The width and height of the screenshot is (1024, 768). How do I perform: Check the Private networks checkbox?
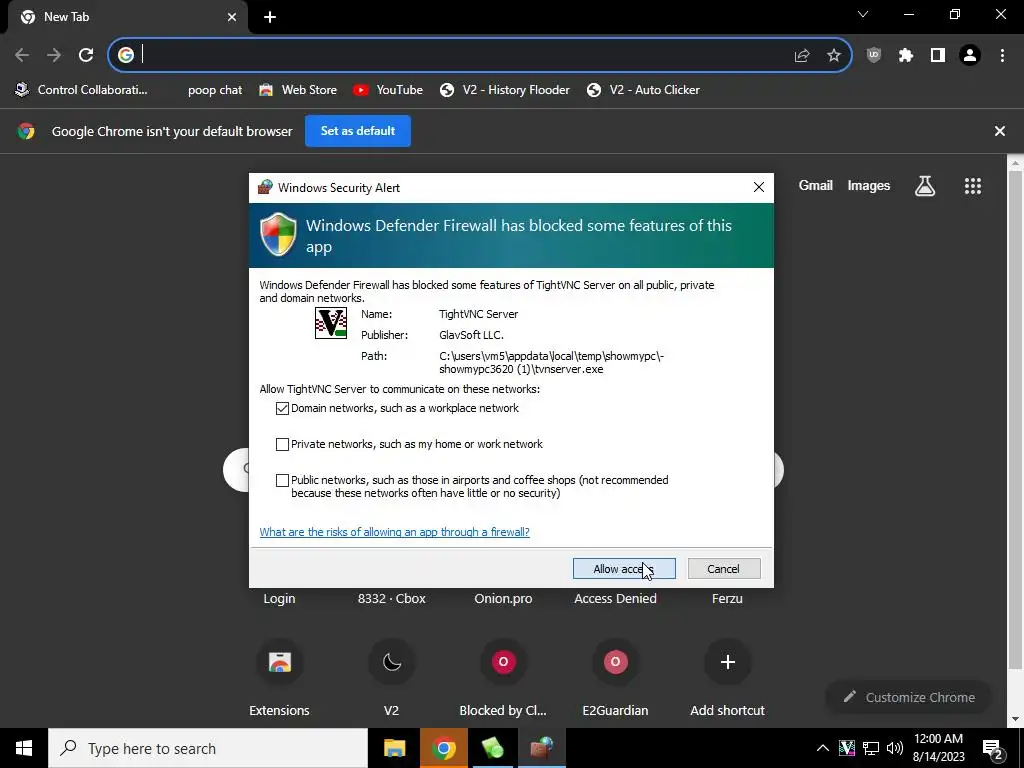point(282,444)
